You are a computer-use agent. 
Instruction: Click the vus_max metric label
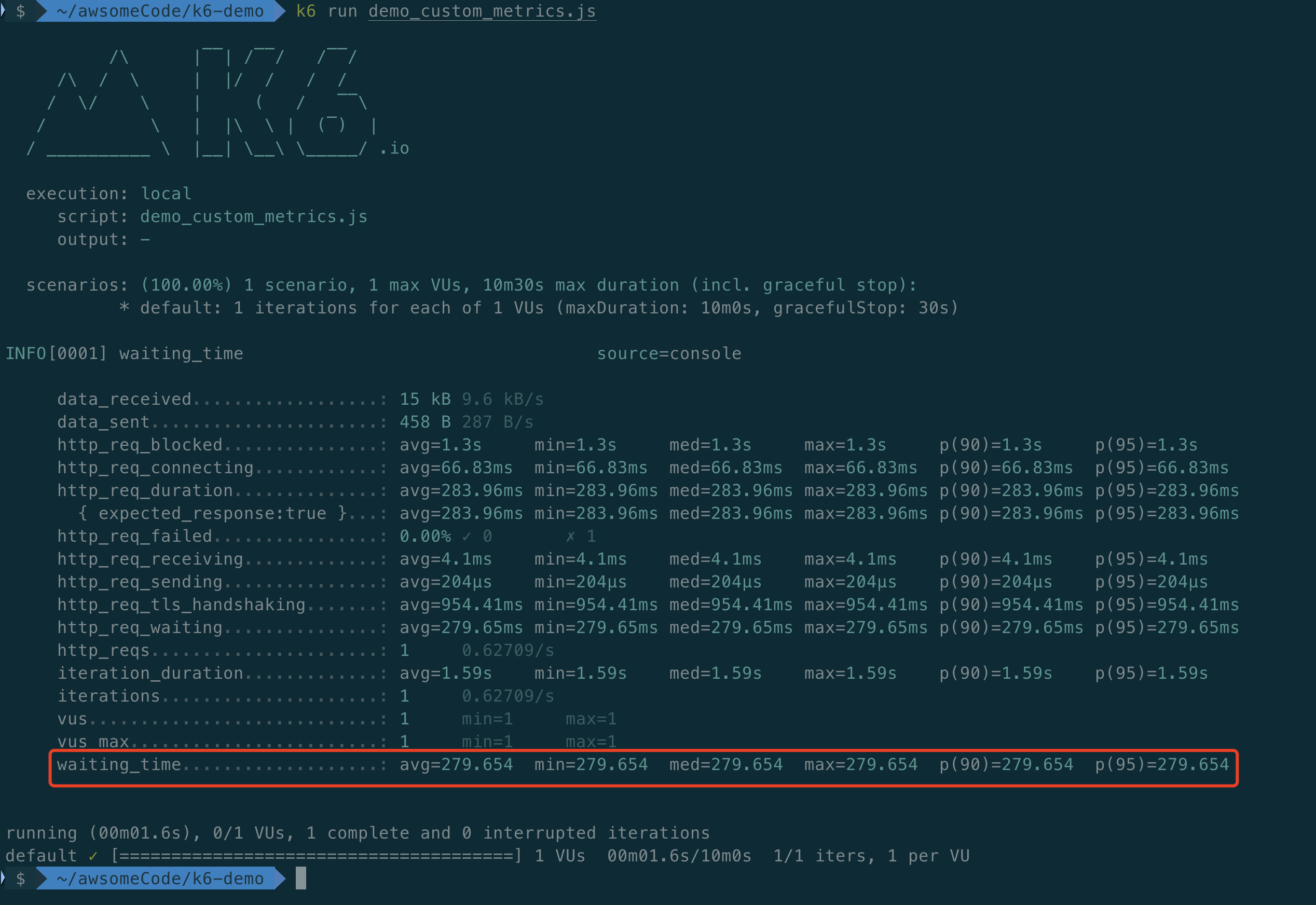(93, 742)
